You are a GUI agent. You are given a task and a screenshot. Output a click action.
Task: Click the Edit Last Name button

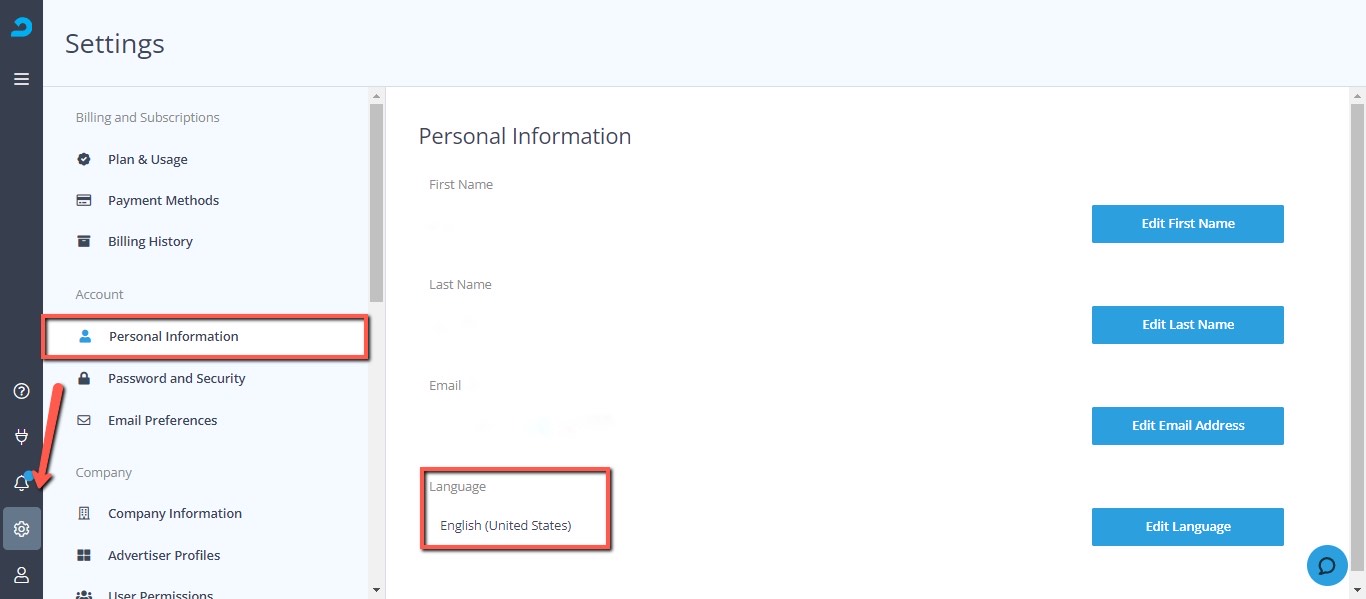pos(1188,325)
